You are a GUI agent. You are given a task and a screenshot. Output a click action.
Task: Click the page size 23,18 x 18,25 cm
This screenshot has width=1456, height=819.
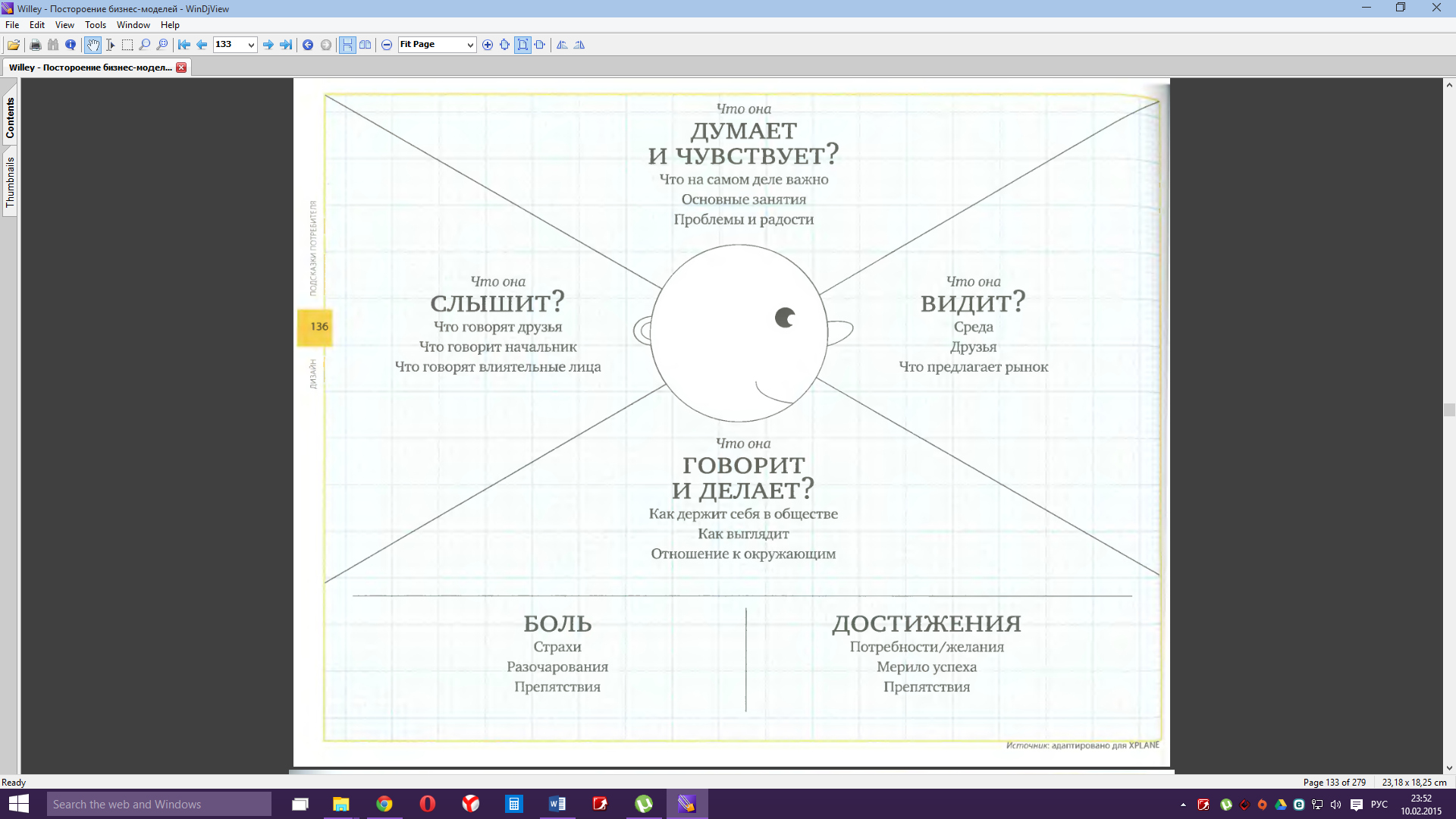[x=1414, y=782]
